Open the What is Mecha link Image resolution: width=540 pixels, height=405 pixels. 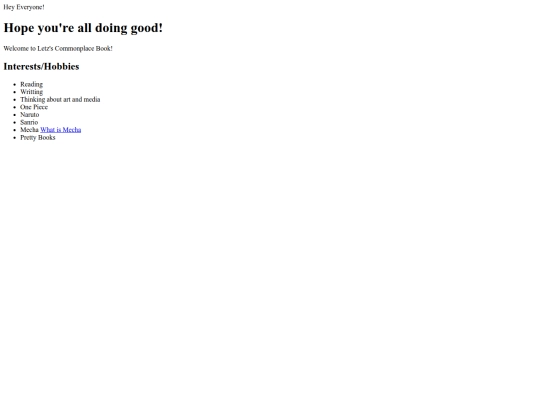61,130
